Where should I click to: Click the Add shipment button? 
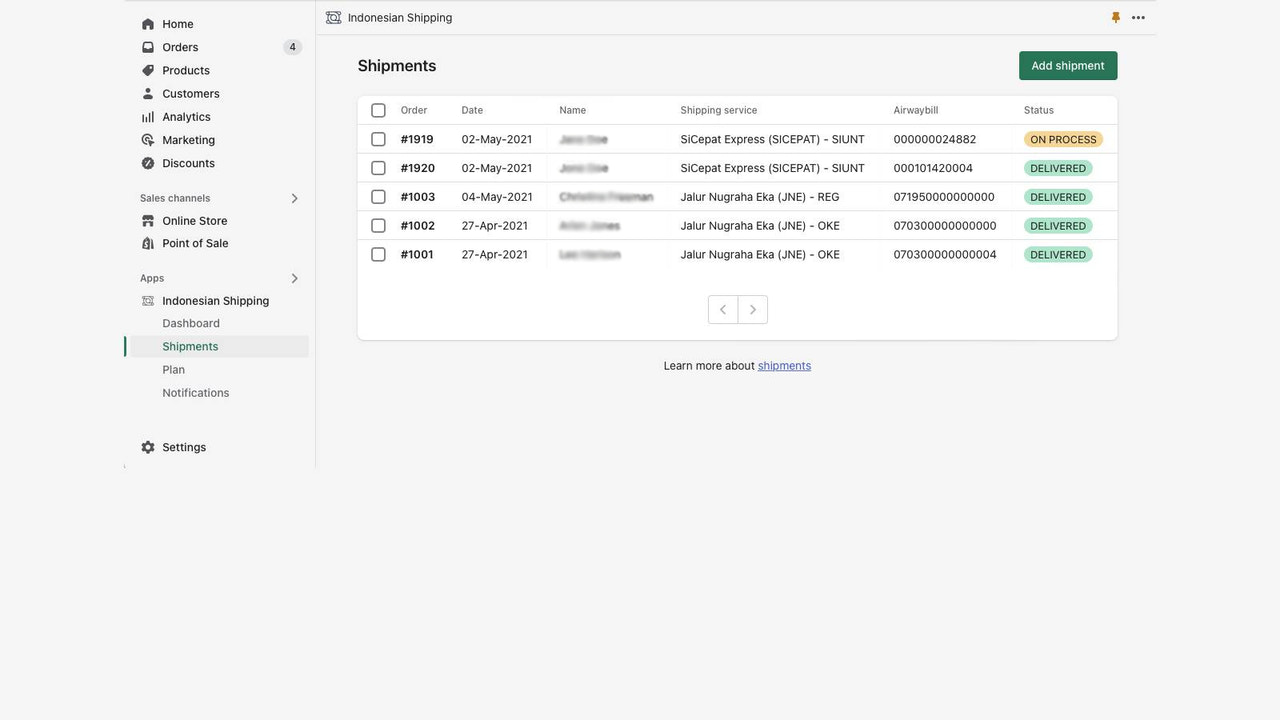[1068, 65]
